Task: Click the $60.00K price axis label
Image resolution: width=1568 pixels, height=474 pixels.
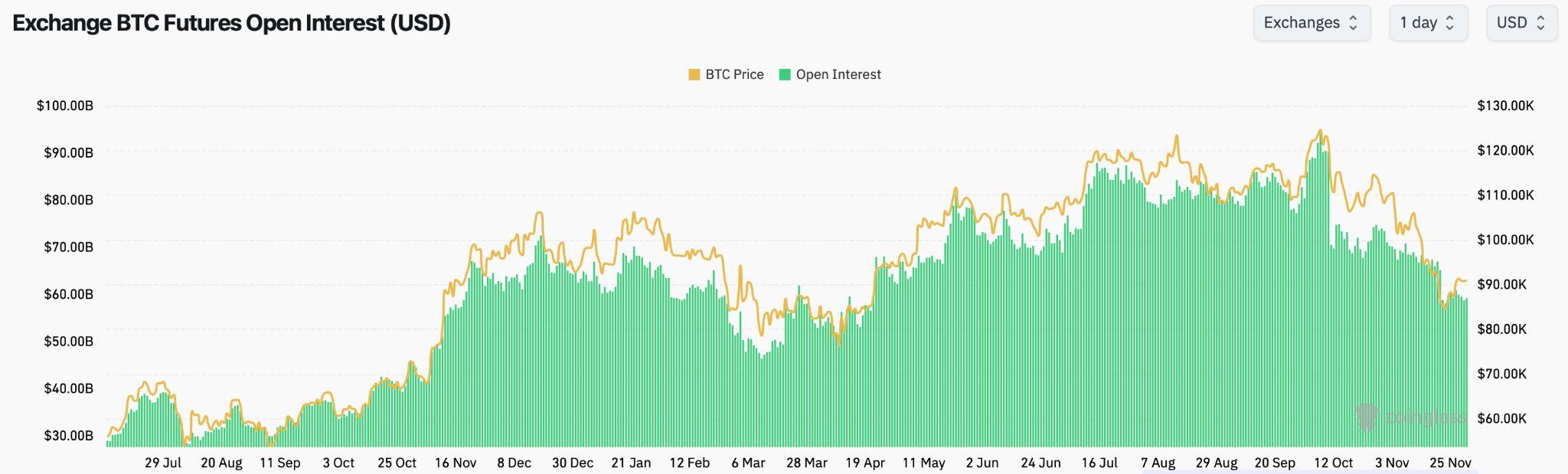Action: (1501, 419)
